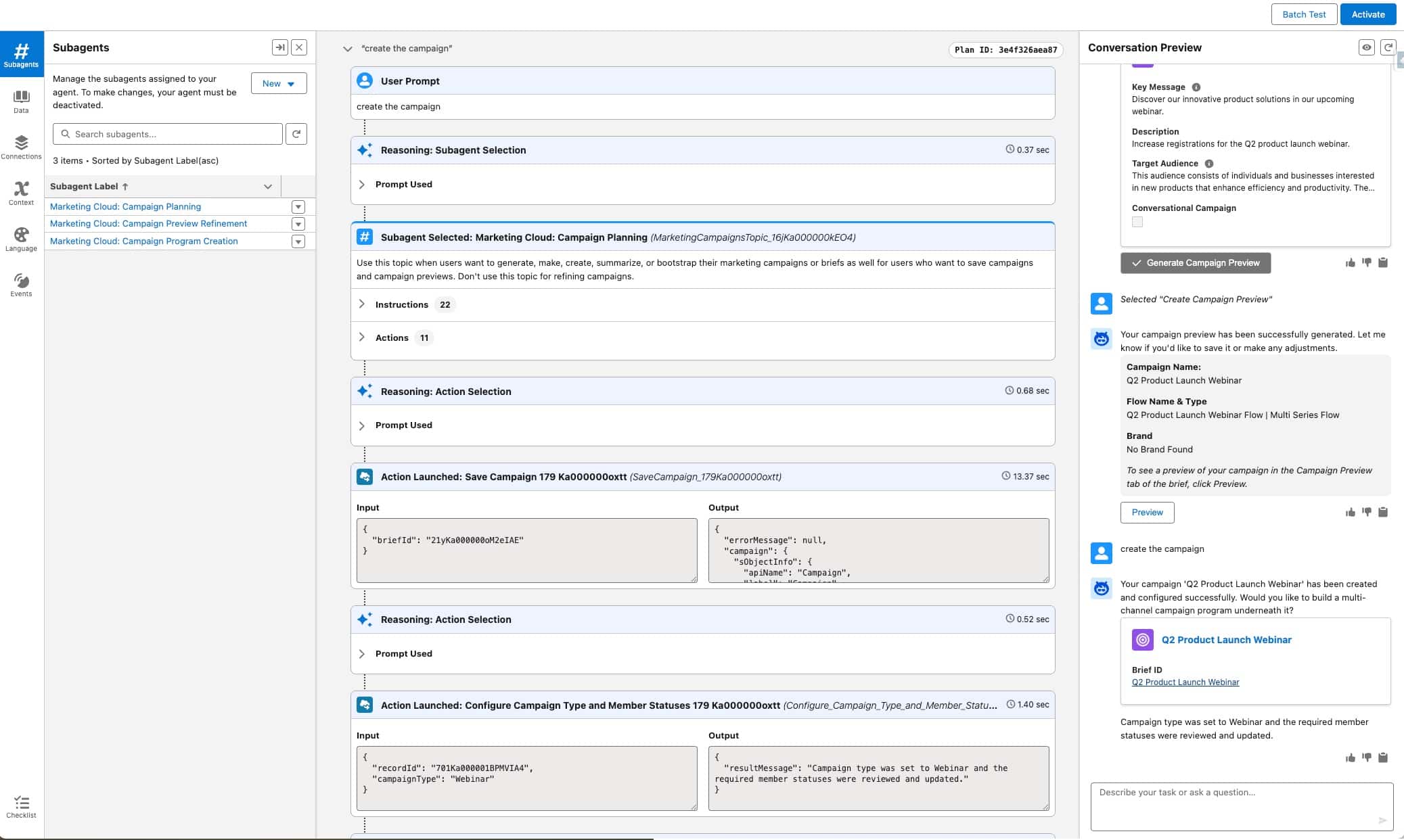This screenshot has width=1404, height=840.
Task: Expand the Actions section
Action: click(362, 337)
